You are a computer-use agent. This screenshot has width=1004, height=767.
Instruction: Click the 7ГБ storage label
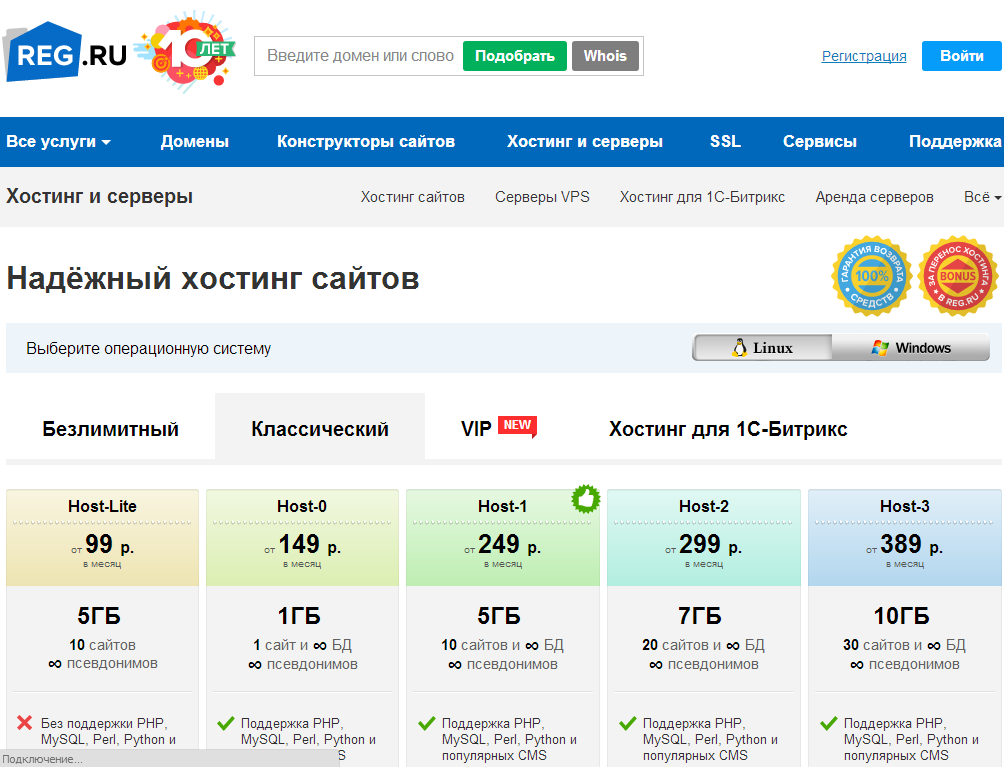point(700,616)
